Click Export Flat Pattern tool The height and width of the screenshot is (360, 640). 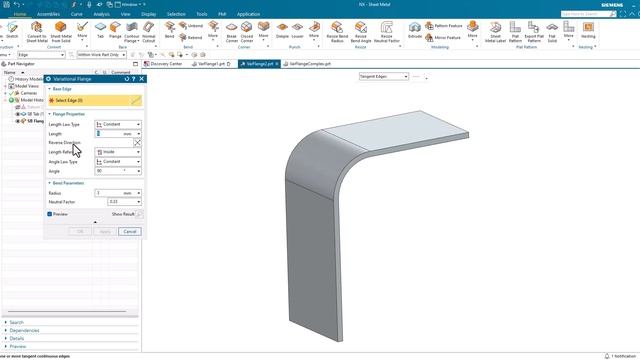tap(534, 32)
